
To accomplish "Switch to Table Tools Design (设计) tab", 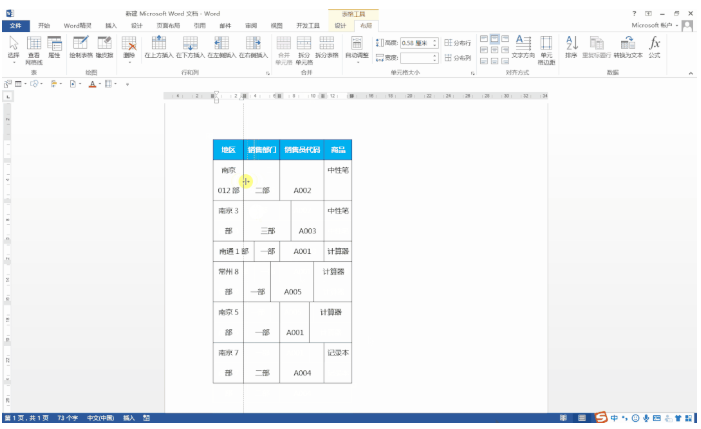I will tap(341, 26).
